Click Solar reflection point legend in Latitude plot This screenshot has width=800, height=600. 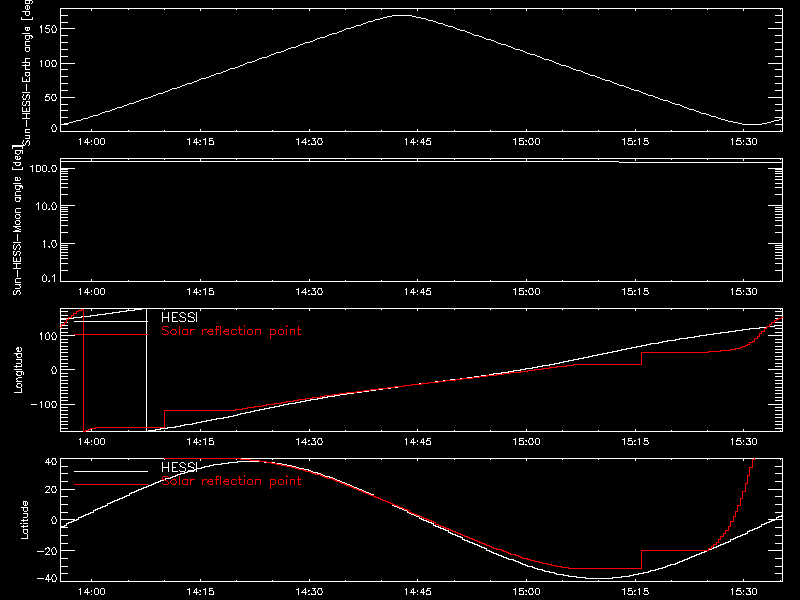(x=231, y=481)
